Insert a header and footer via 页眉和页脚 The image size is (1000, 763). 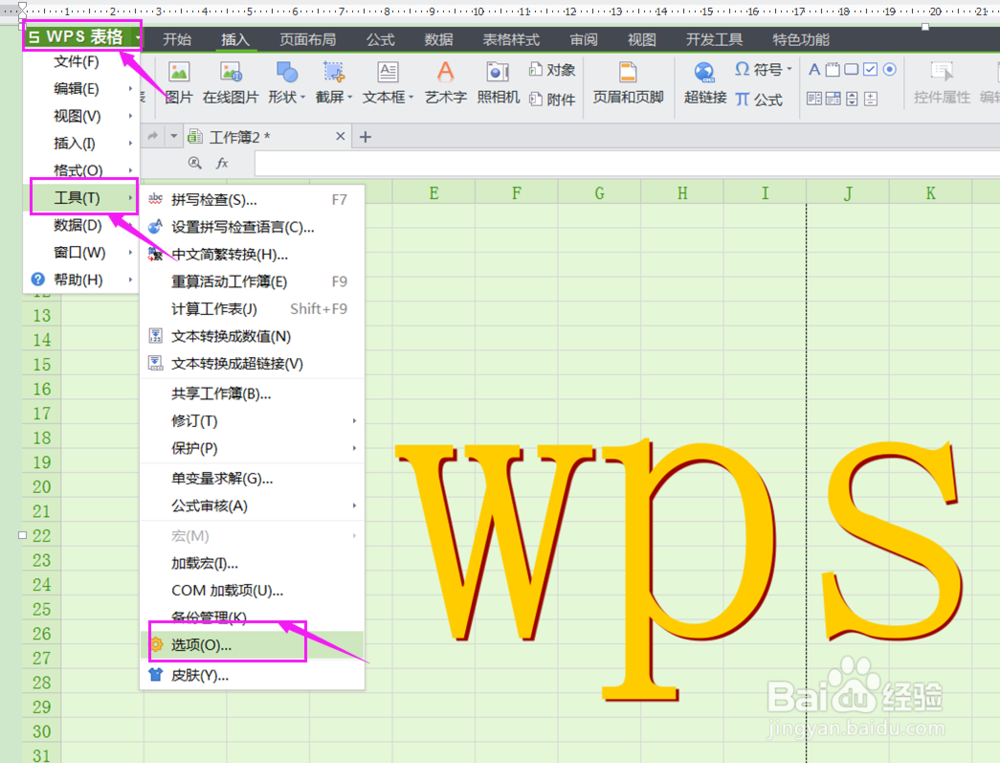[628, 80]
